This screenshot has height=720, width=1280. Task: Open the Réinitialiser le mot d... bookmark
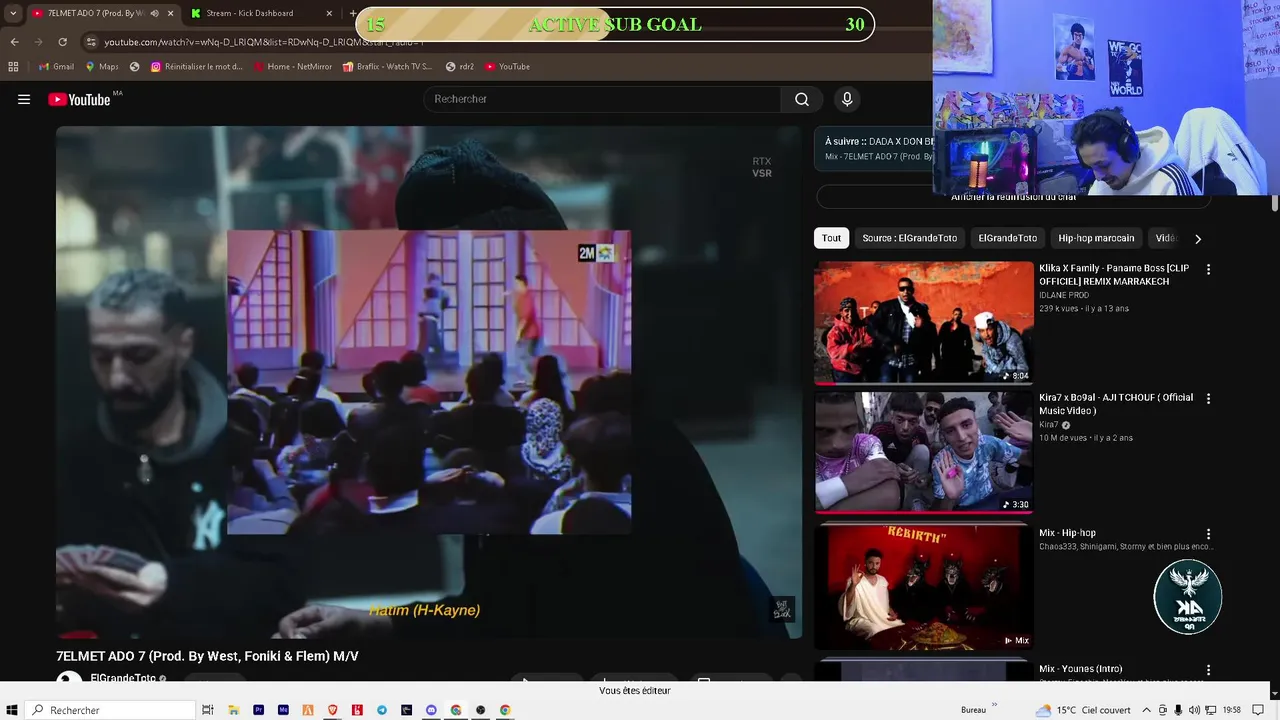click(x=197, y=67)
